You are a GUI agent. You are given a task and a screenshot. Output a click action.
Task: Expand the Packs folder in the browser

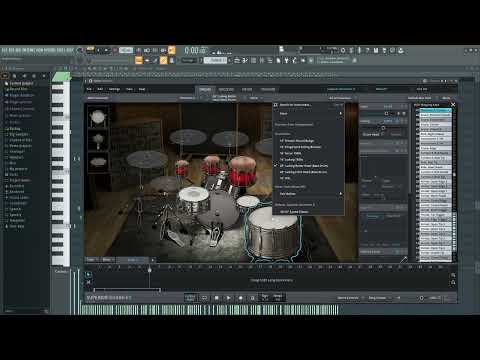13,174
